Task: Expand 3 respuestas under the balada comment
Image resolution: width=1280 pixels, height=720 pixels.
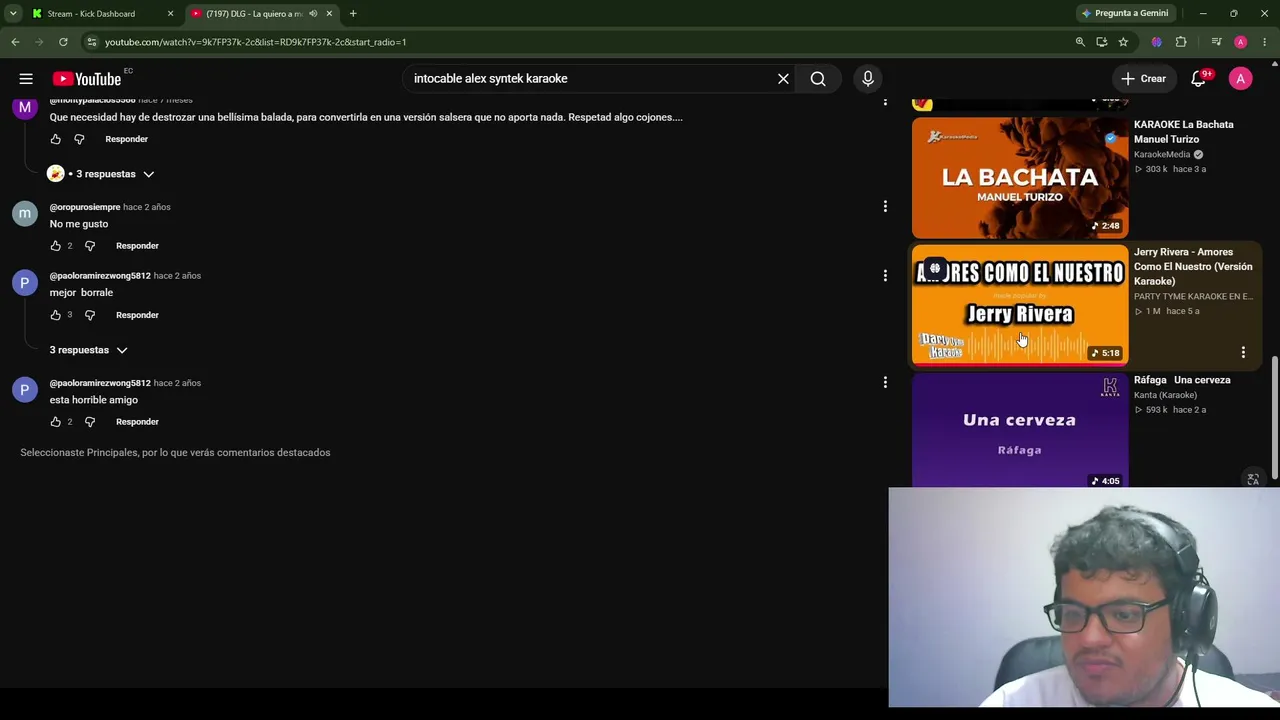Action: (x=101, y=174)
